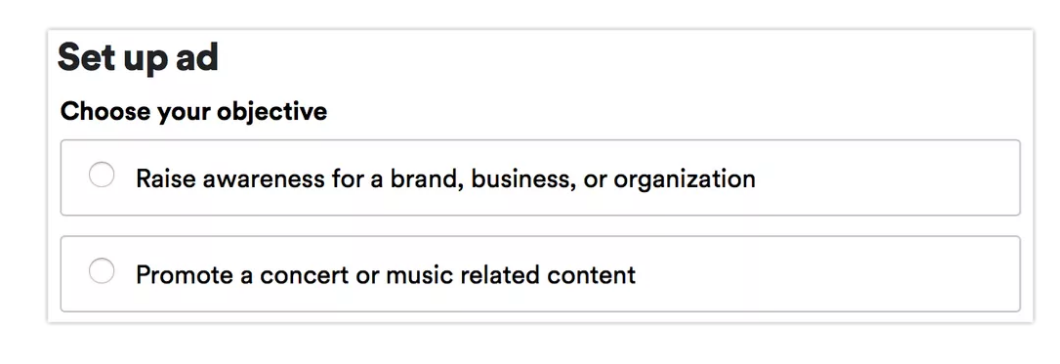Click the 'Choose your objective' subheading
The height and width of the screenshot is (364, 1060).
coord(193,112)
